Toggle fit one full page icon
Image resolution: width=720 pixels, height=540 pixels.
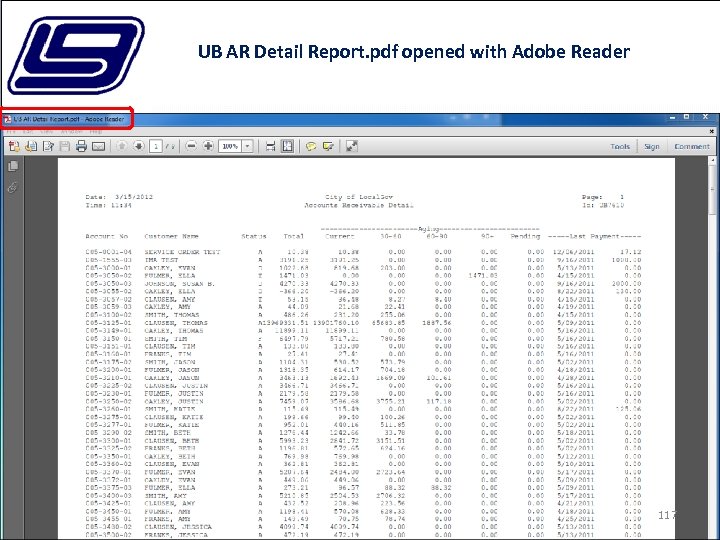tap(287, 146)
